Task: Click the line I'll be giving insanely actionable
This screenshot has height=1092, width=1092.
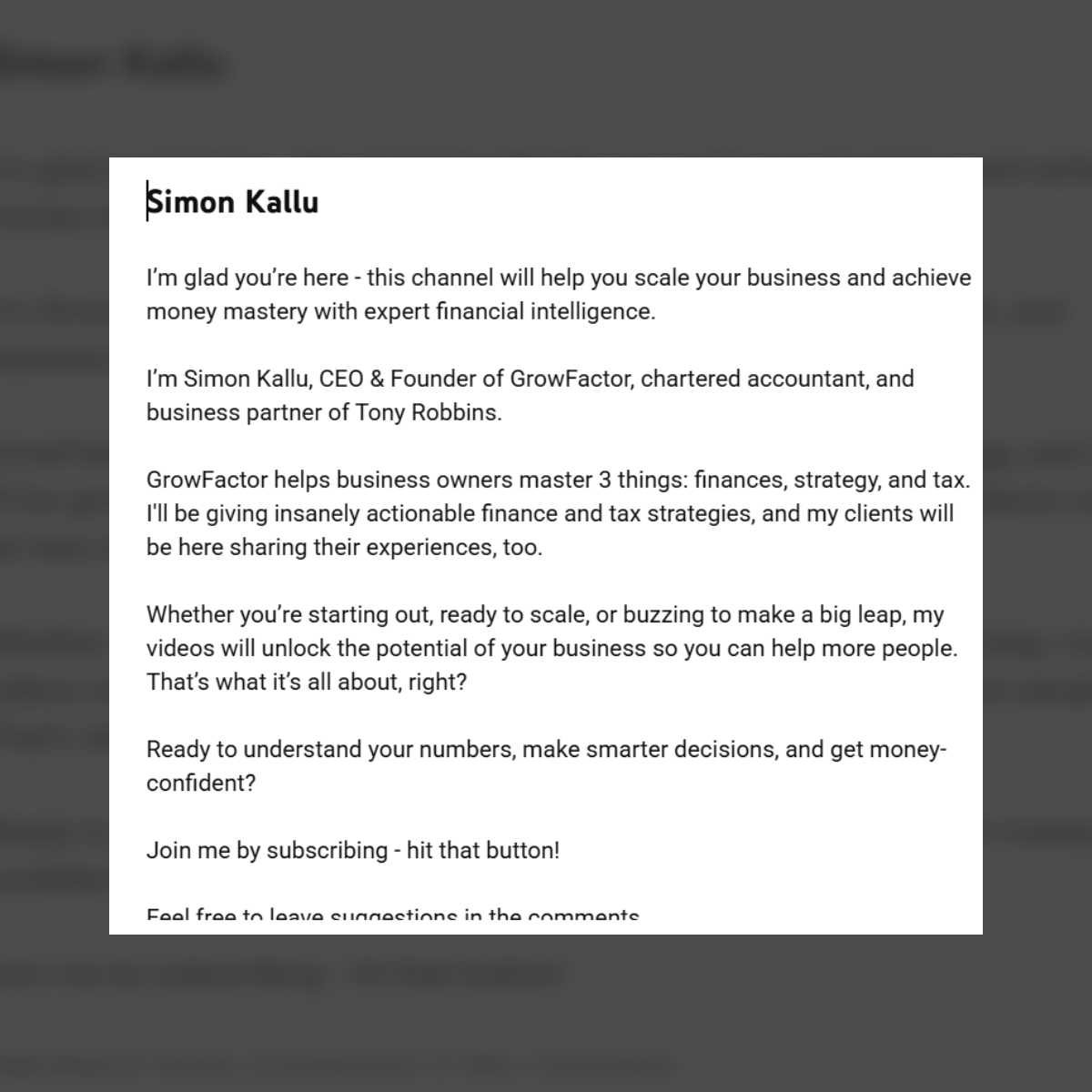Action: (551, 513)
